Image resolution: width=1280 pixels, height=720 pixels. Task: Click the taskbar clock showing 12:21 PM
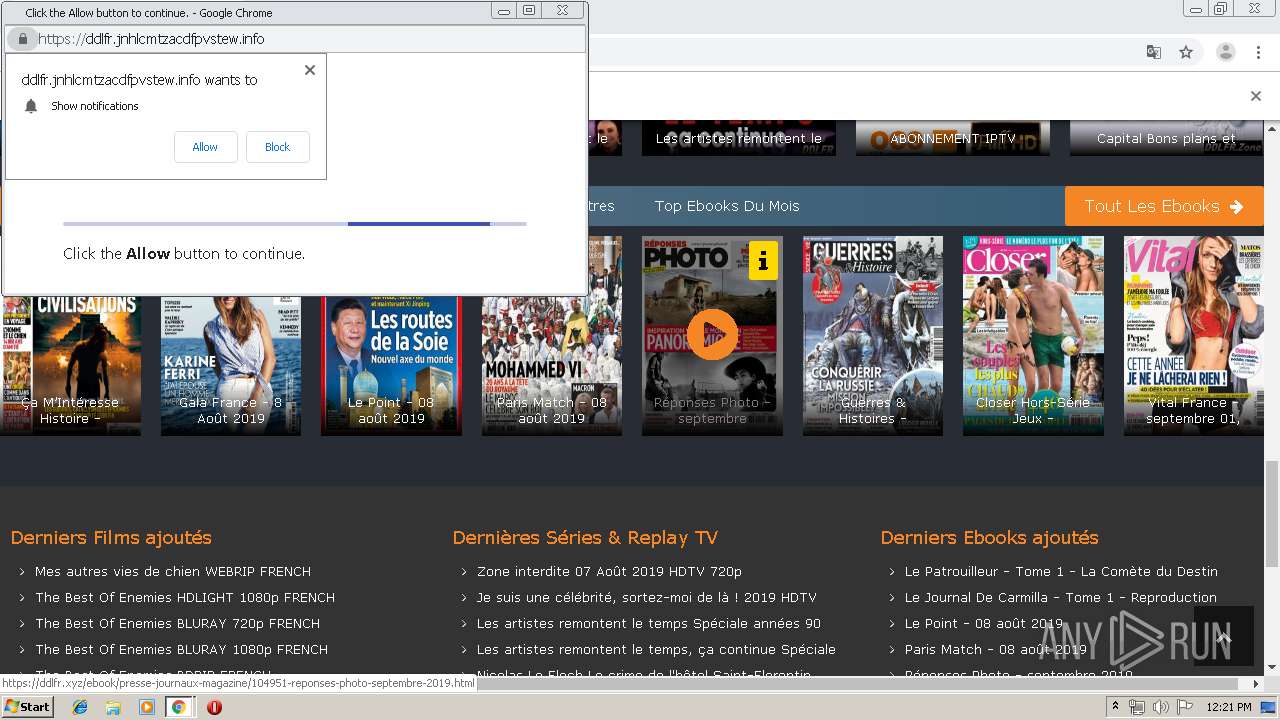1230,707
